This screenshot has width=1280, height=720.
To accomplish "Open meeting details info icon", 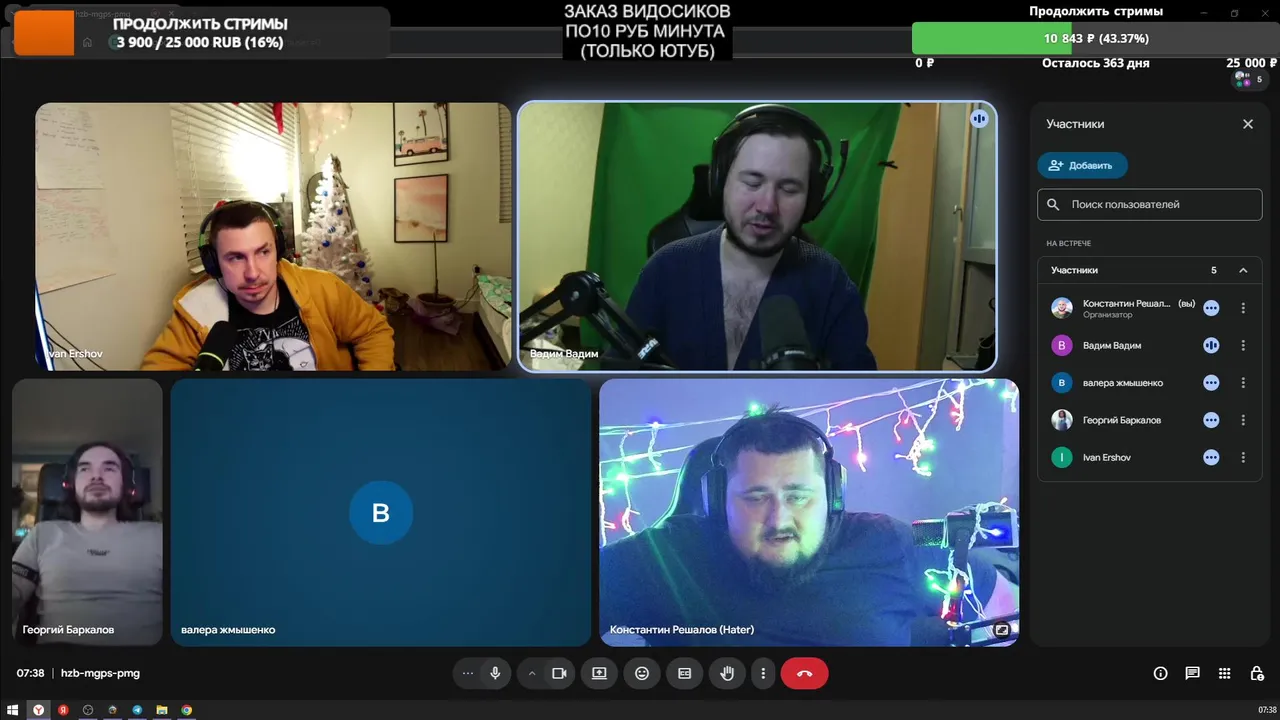I will [1160, 673].
